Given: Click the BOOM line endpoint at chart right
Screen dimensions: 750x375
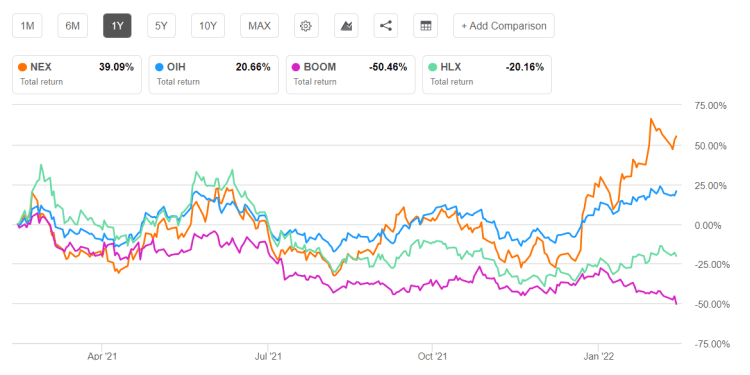Looking at the screenshot, I should pyautogui.click(x=676, y=303).
